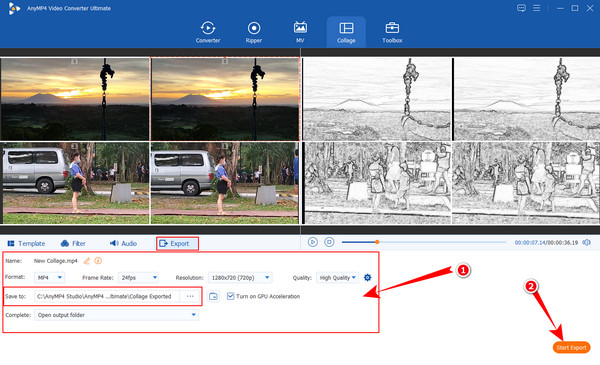
Task: Open the hamburger menu in title bar
Action: 536,8
